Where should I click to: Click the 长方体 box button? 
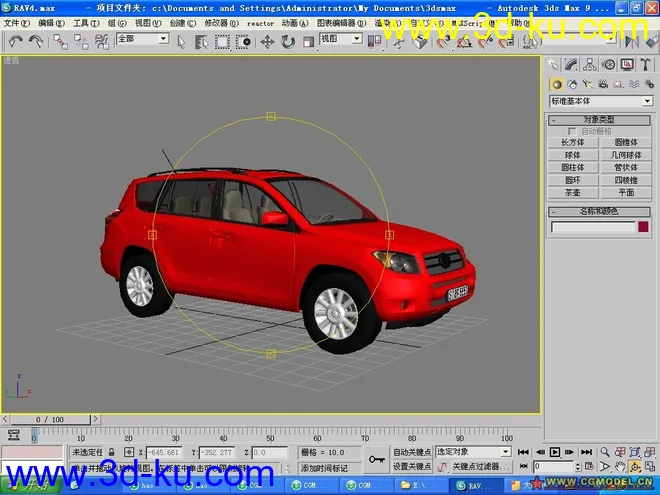coord(573,143)
